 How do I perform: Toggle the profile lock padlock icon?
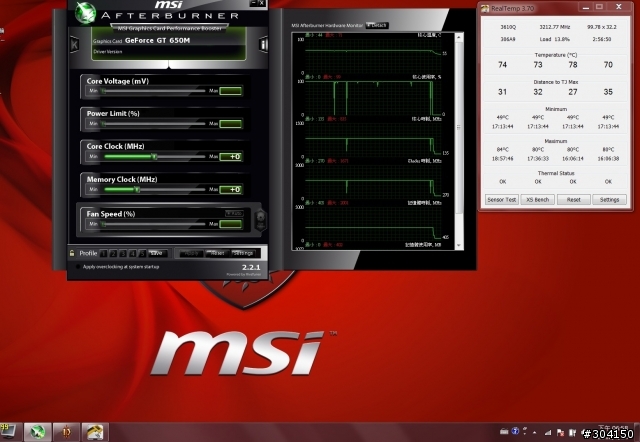coord(72,253)
